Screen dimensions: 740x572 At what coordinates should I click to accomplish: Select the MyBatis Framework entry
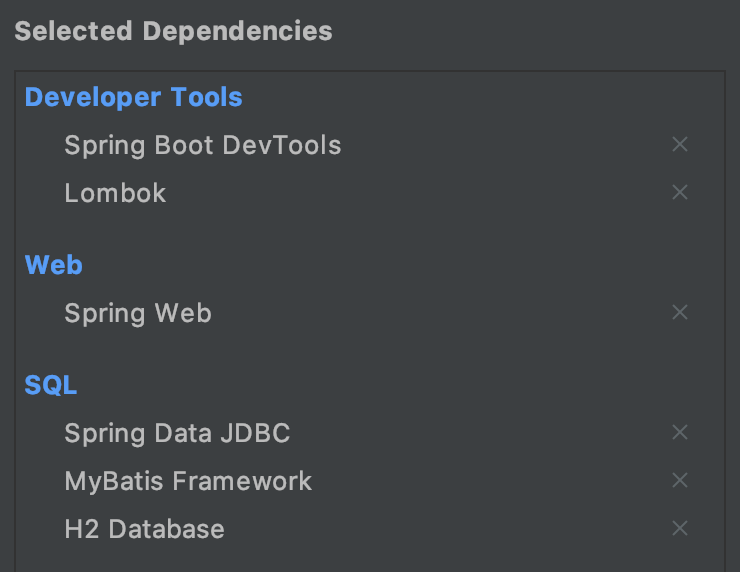click(188, 481)
